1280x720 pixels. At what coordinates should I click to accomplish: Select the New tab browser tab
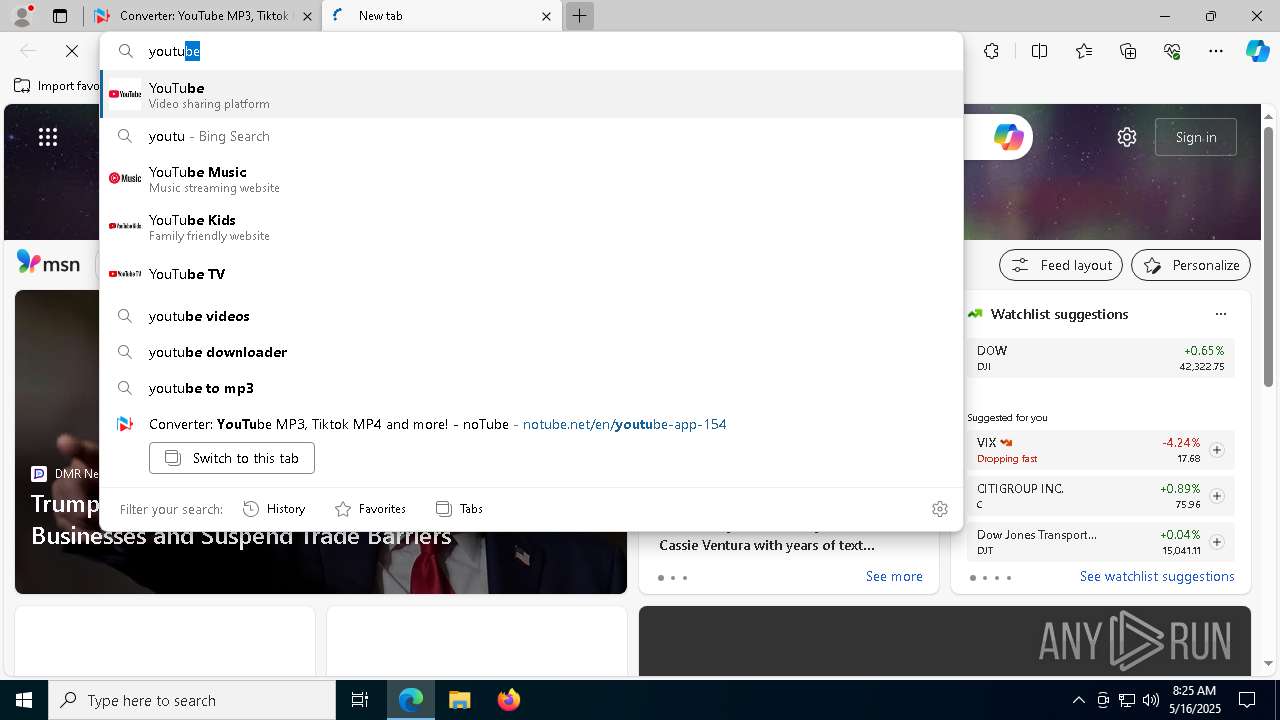click(x=440, y=16)
